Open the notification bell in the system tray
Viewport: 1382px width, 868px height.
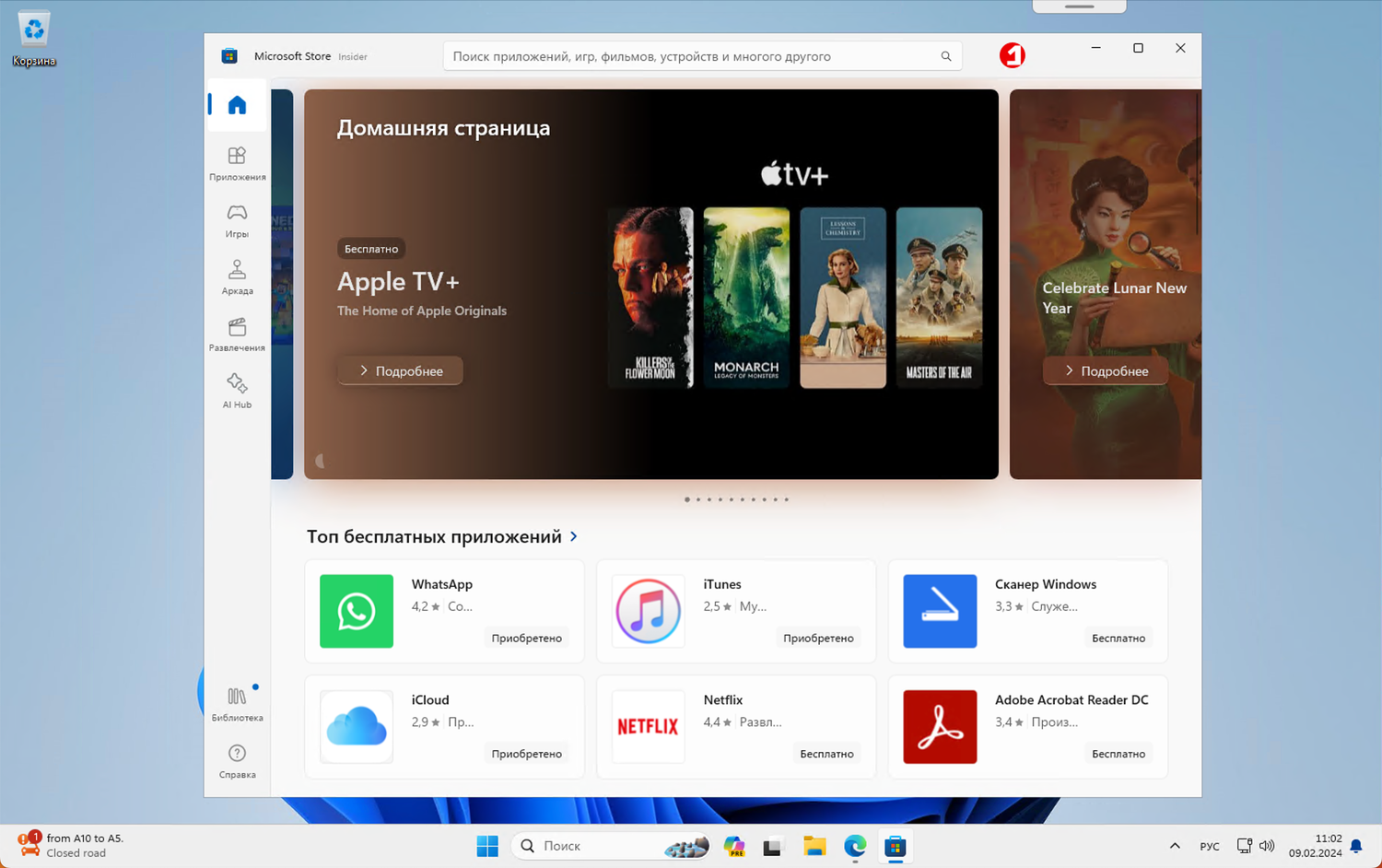click(x=1355, y=846)
